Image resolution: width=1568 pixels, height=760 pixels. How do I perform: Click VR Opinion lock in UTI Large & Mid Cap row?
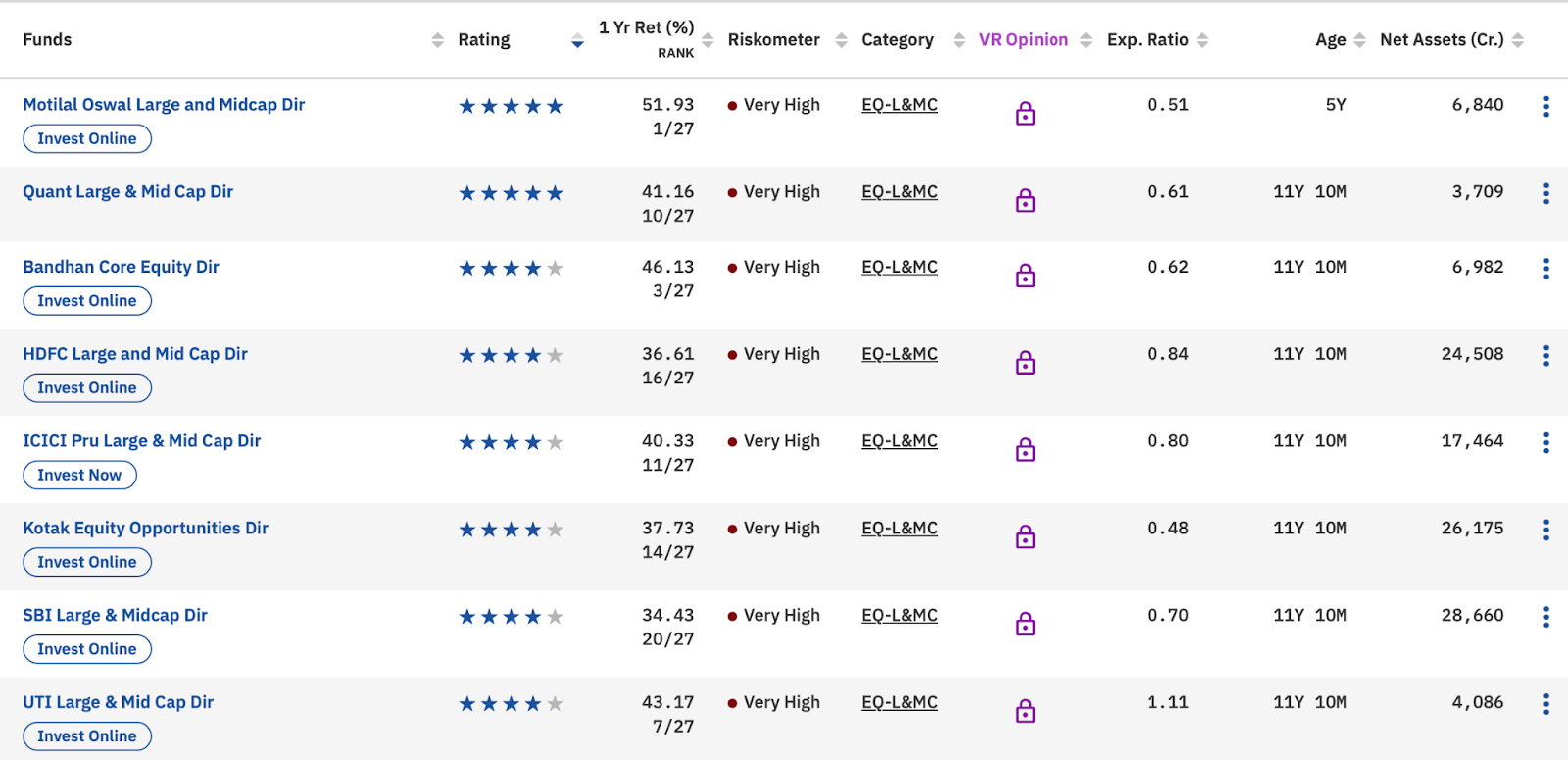click(x=1025, y=711)
